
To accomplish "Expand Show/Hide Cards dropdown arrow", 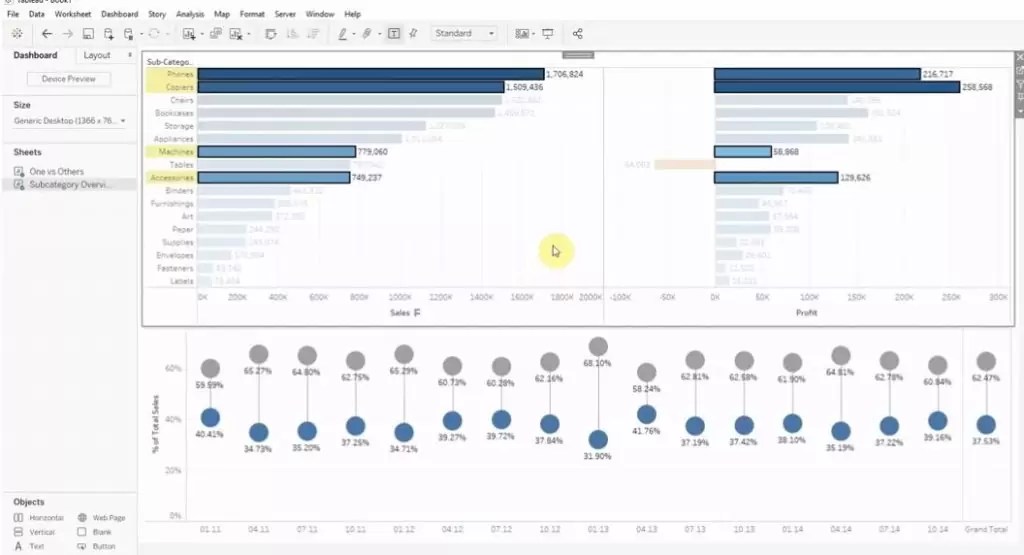I will (x=534, y=34).
